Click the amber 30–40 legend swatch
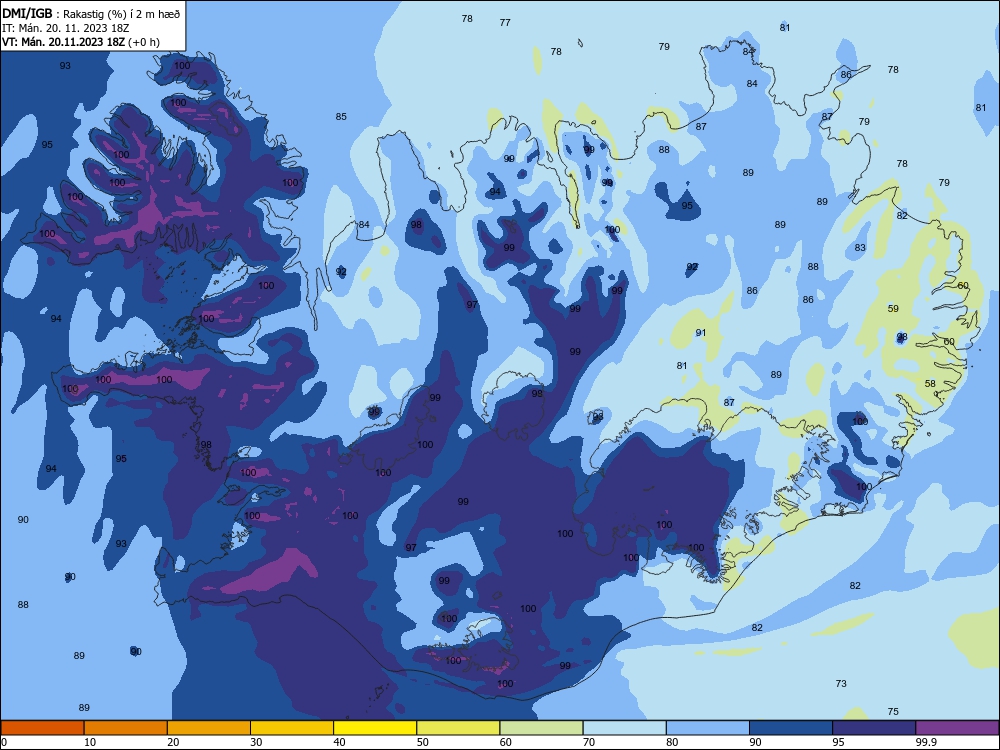 tap(292, 728)
